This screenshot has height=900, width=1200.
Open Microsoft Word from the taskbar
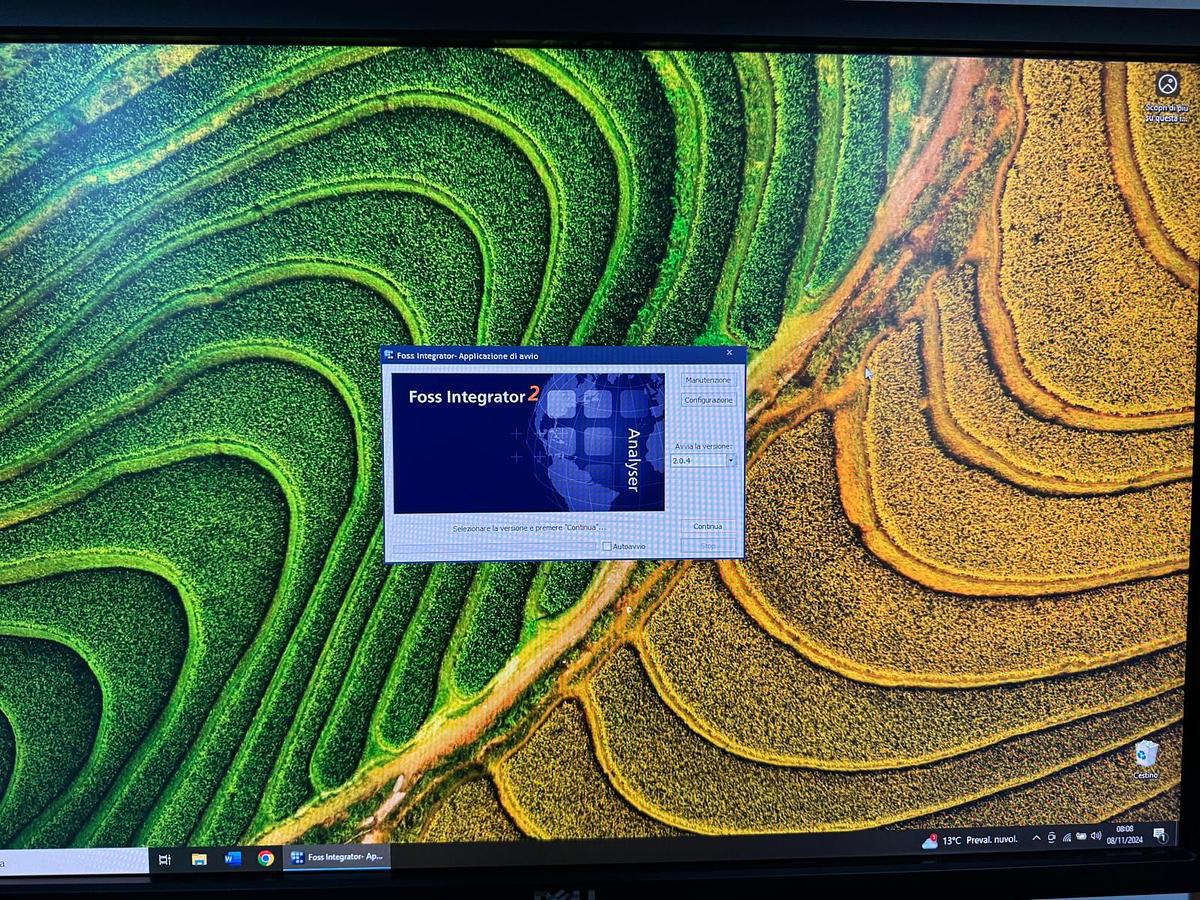pyautogui.click(x=232, y=858)
